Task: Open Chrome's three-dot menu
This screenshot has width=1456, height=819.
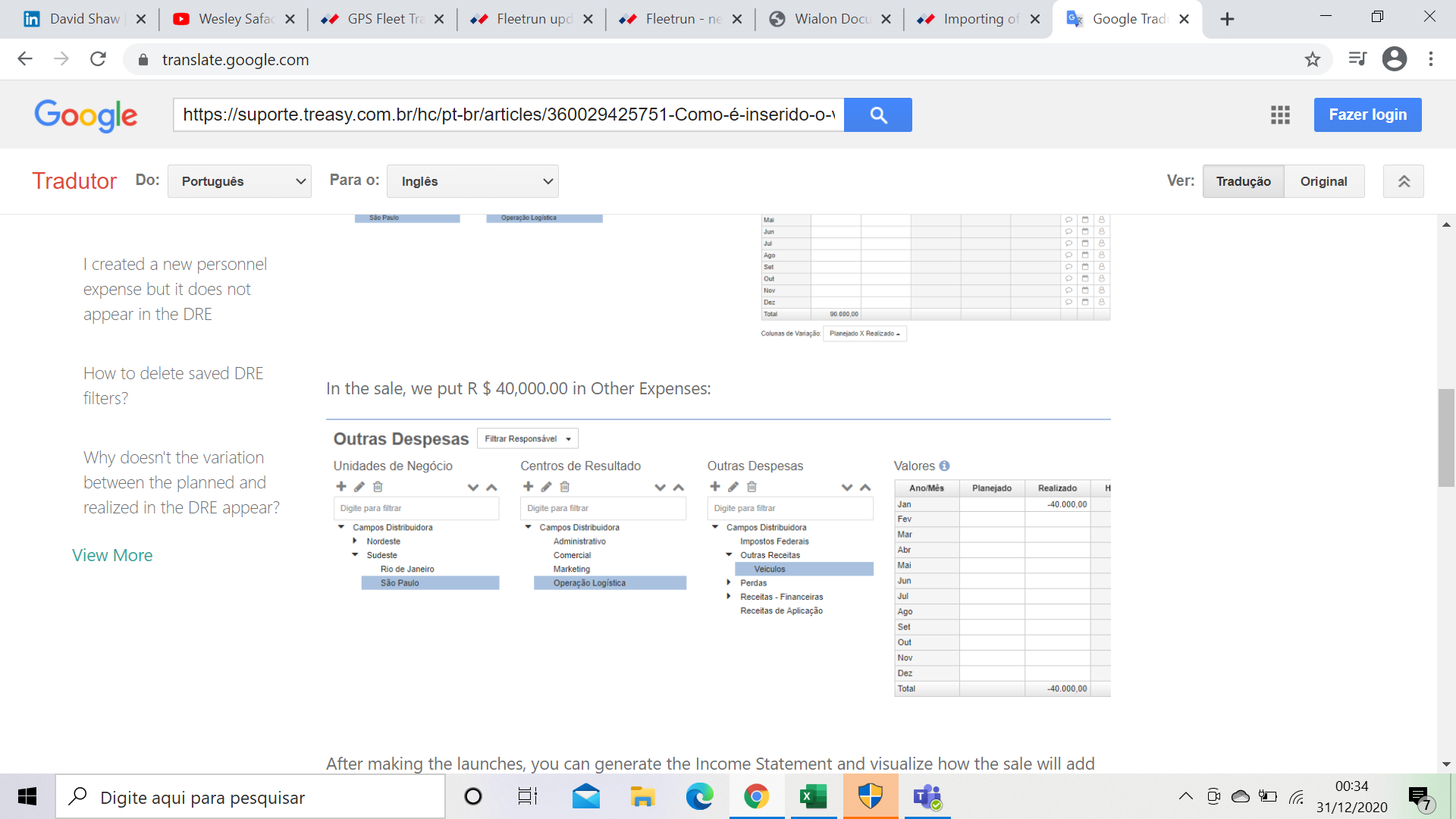Action: [x=1431, y=59]
